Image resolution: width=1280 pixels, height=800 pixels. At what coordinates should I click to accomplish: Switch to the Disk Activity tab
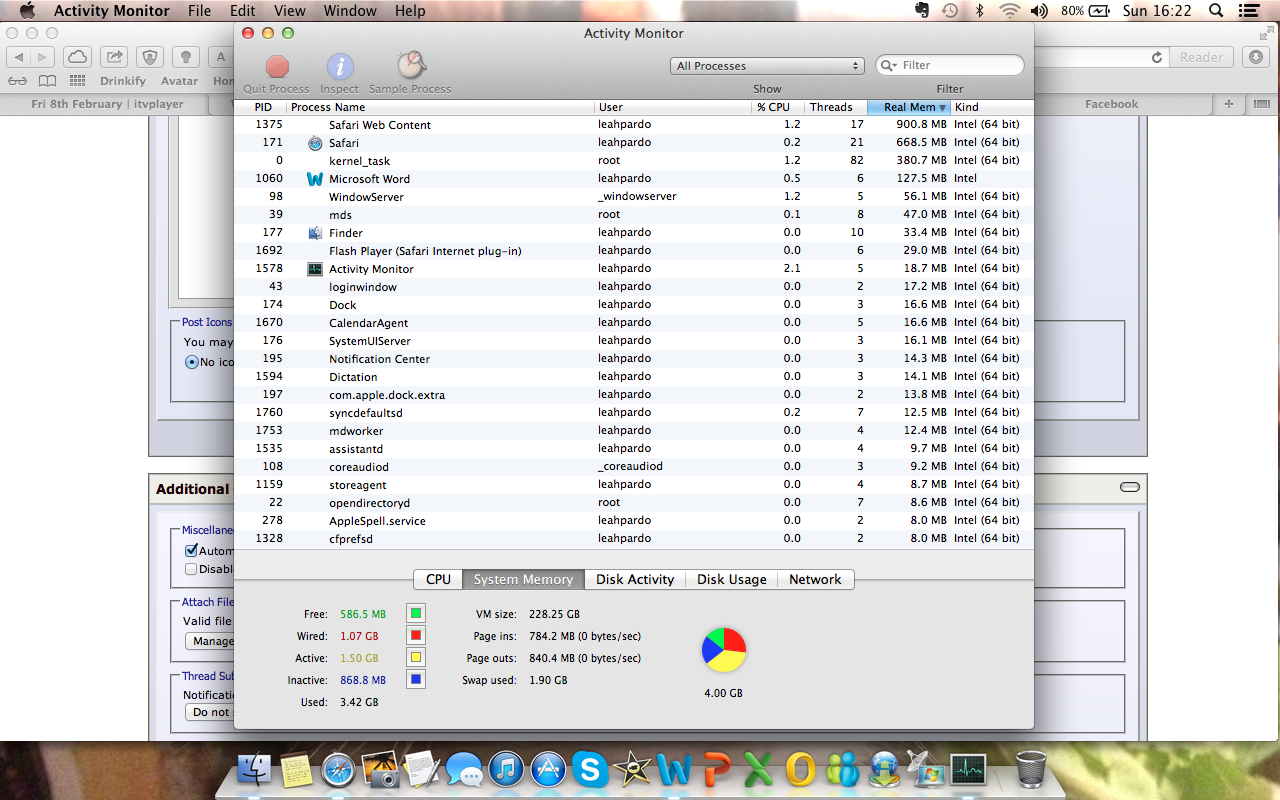pyautogui.click(x=635, y=579)
